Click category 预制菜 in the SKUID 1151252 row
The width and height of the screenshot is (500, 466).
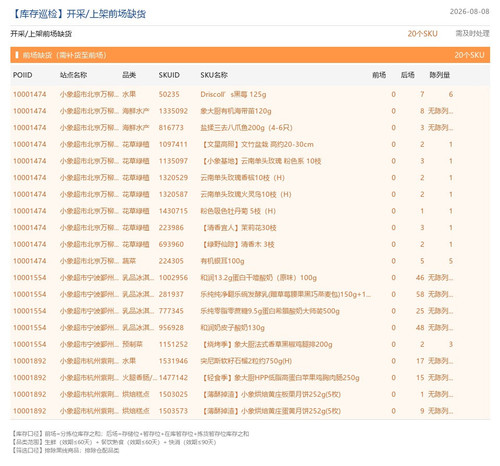point(132,344)
